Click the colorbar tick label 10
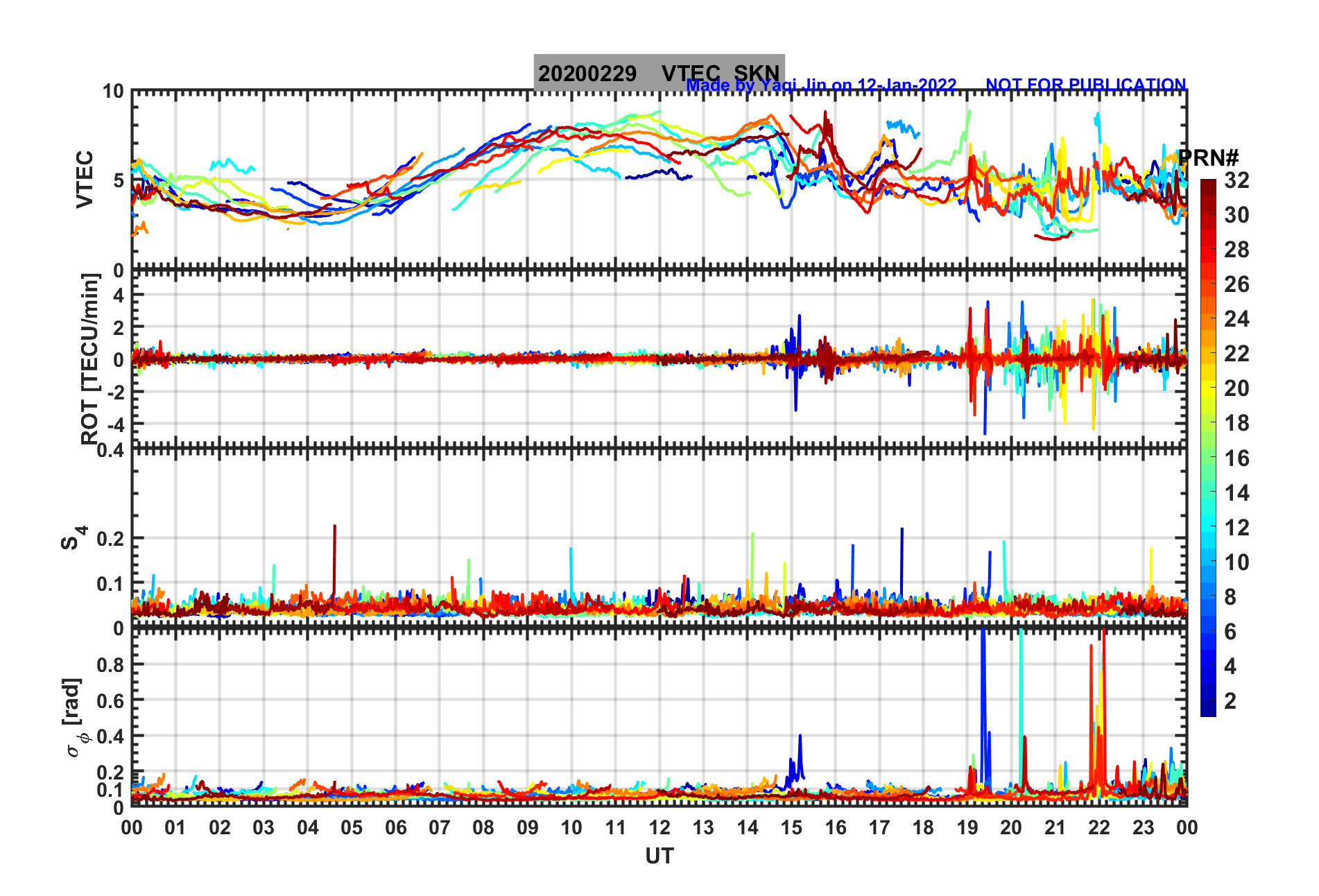 [1236, 562]
